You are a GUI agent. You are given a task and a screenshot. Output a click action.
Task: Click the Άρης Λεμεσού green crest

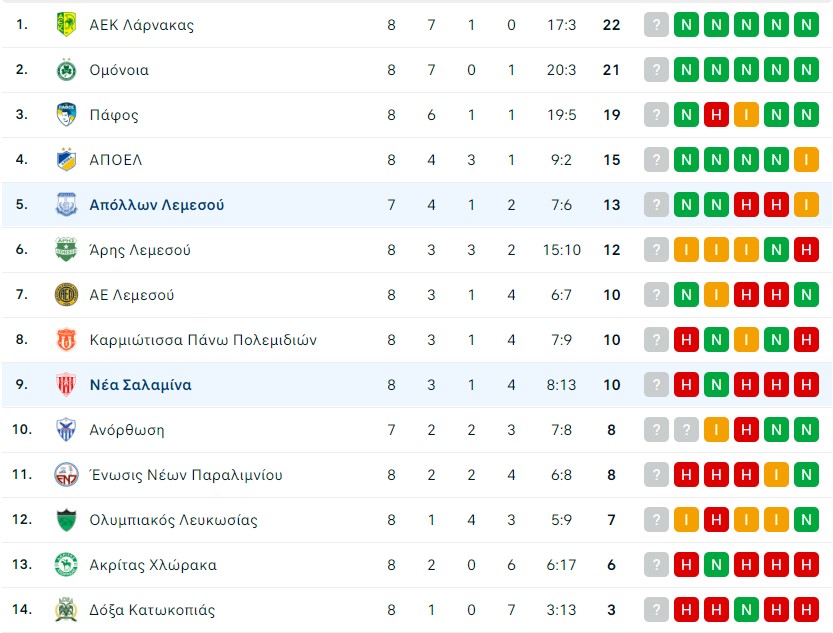tap(66, 250)
